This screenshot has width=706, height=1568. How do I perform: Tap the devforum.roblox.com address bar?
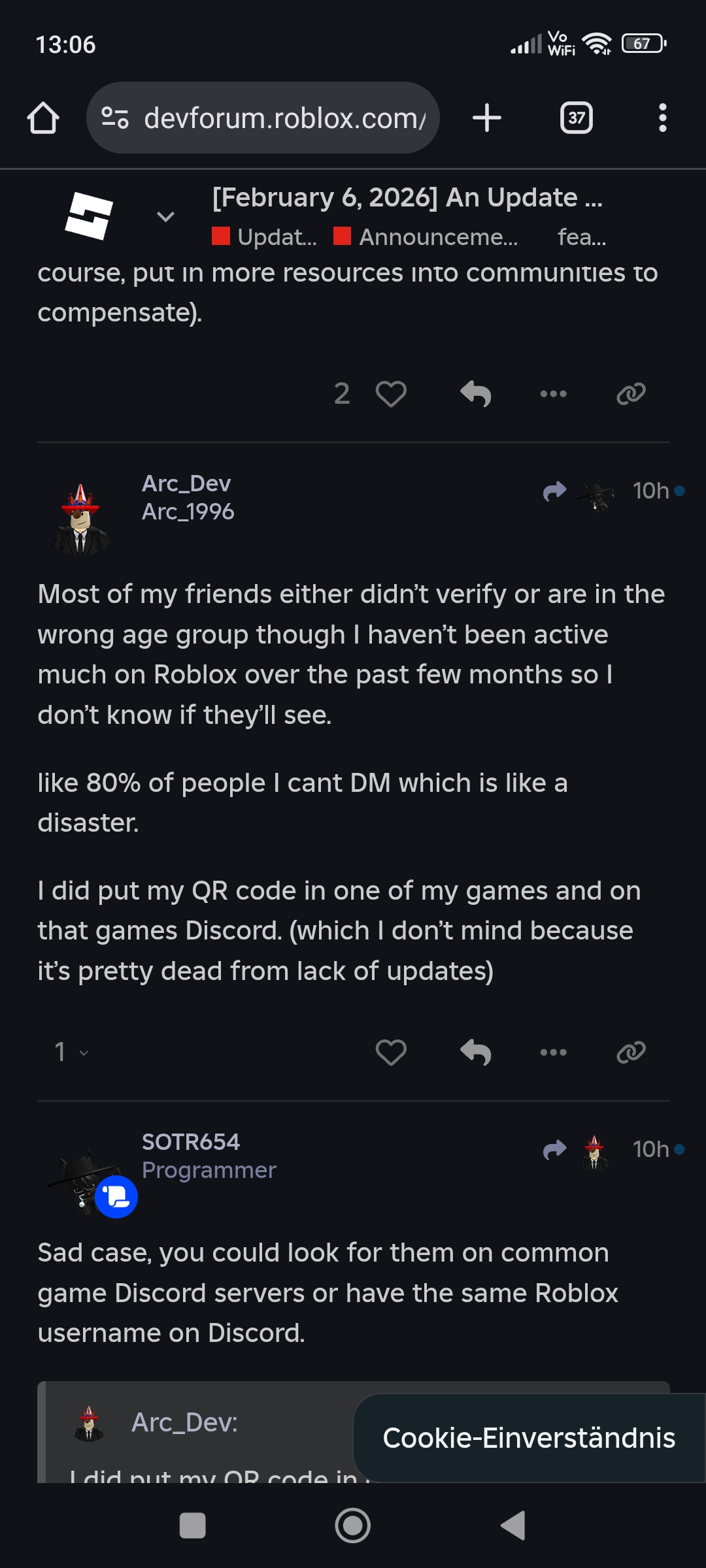pos(284,118)
